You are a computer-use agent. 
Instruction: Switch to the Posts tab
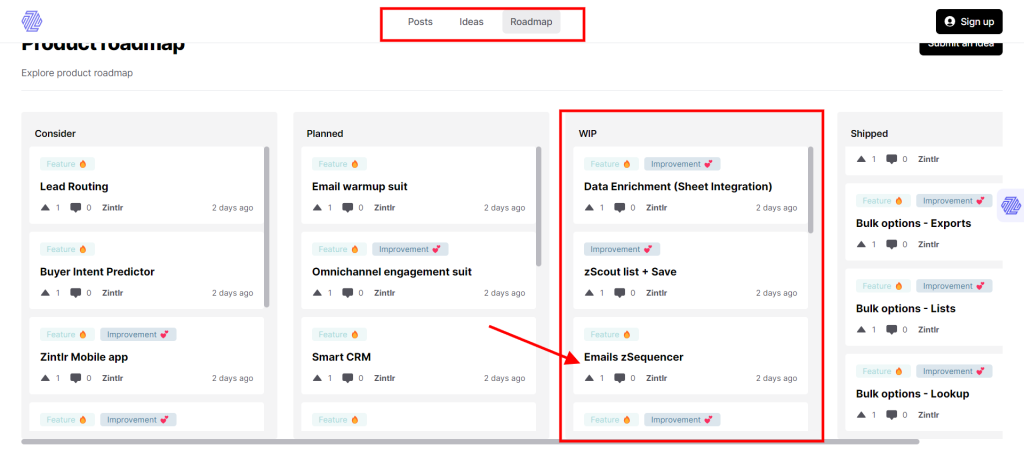pos(420,22)
